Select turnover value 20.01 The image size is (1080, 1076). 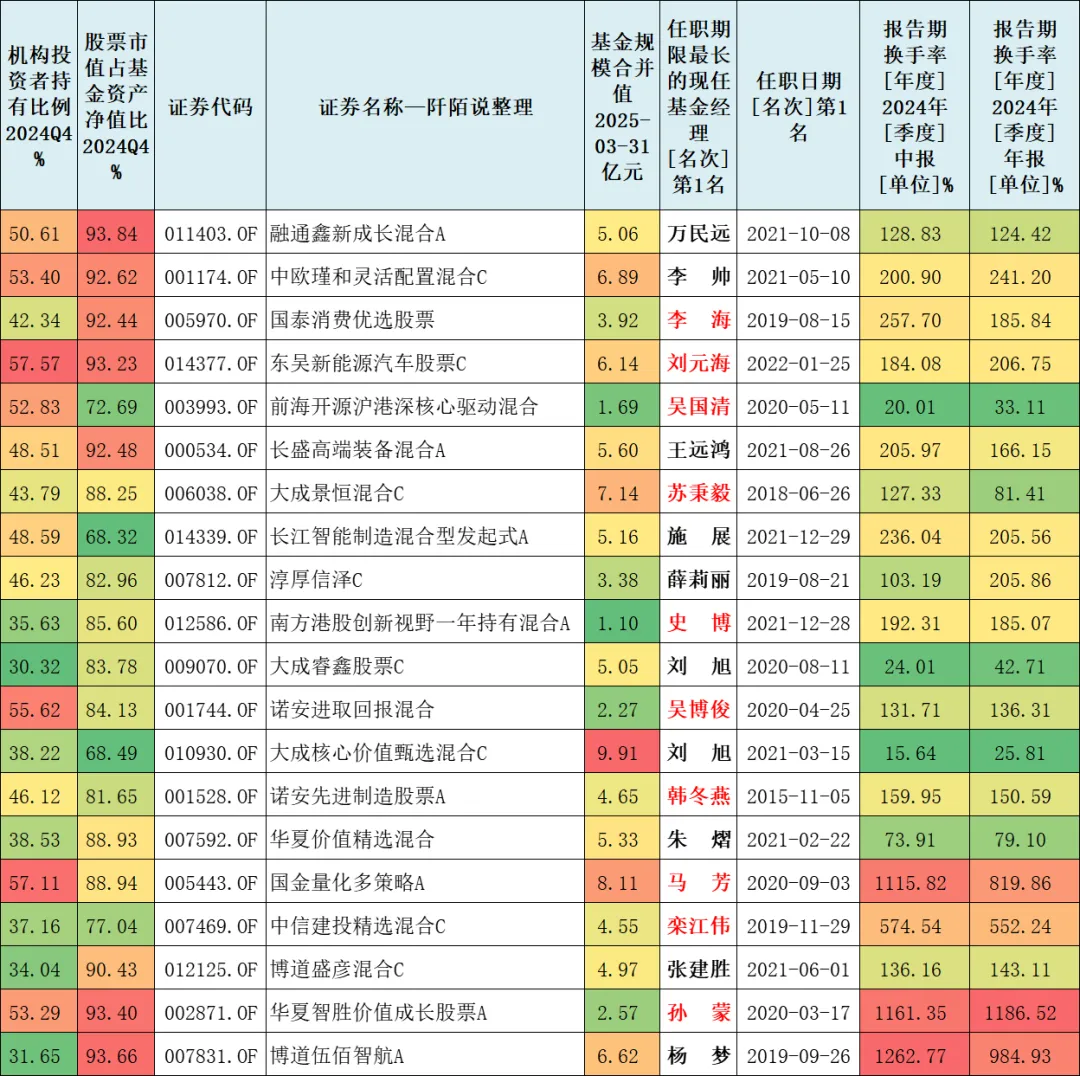(x=910, y=407)
